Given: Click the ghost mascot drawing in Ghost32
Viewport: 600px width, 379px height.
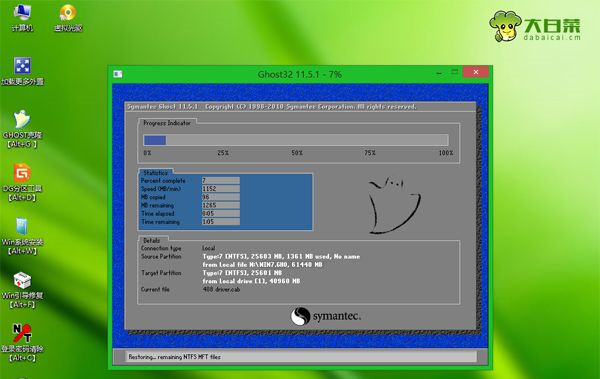Looking at the screenshot, I should click(394, 205).
